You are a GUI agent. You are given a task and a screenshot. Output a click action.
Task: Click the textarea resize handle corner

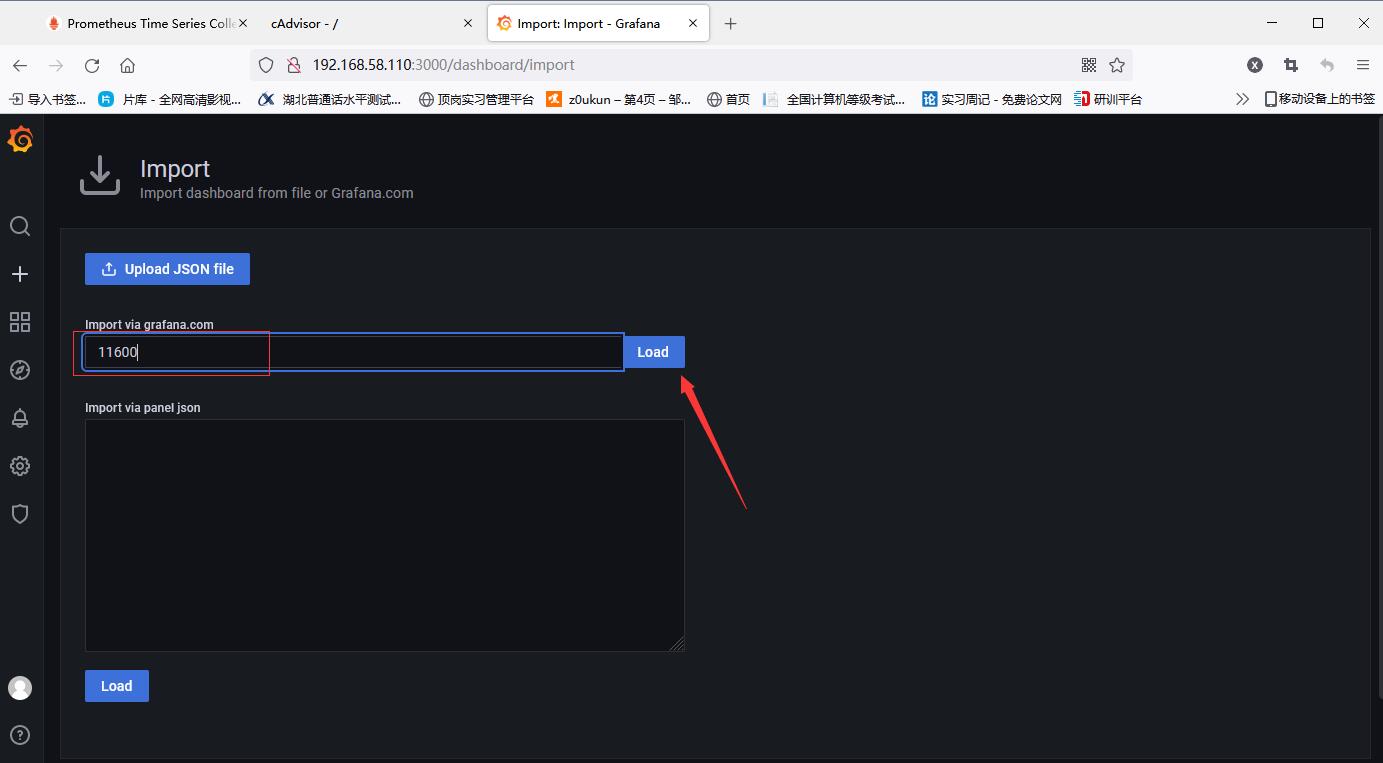coord(677,644)
